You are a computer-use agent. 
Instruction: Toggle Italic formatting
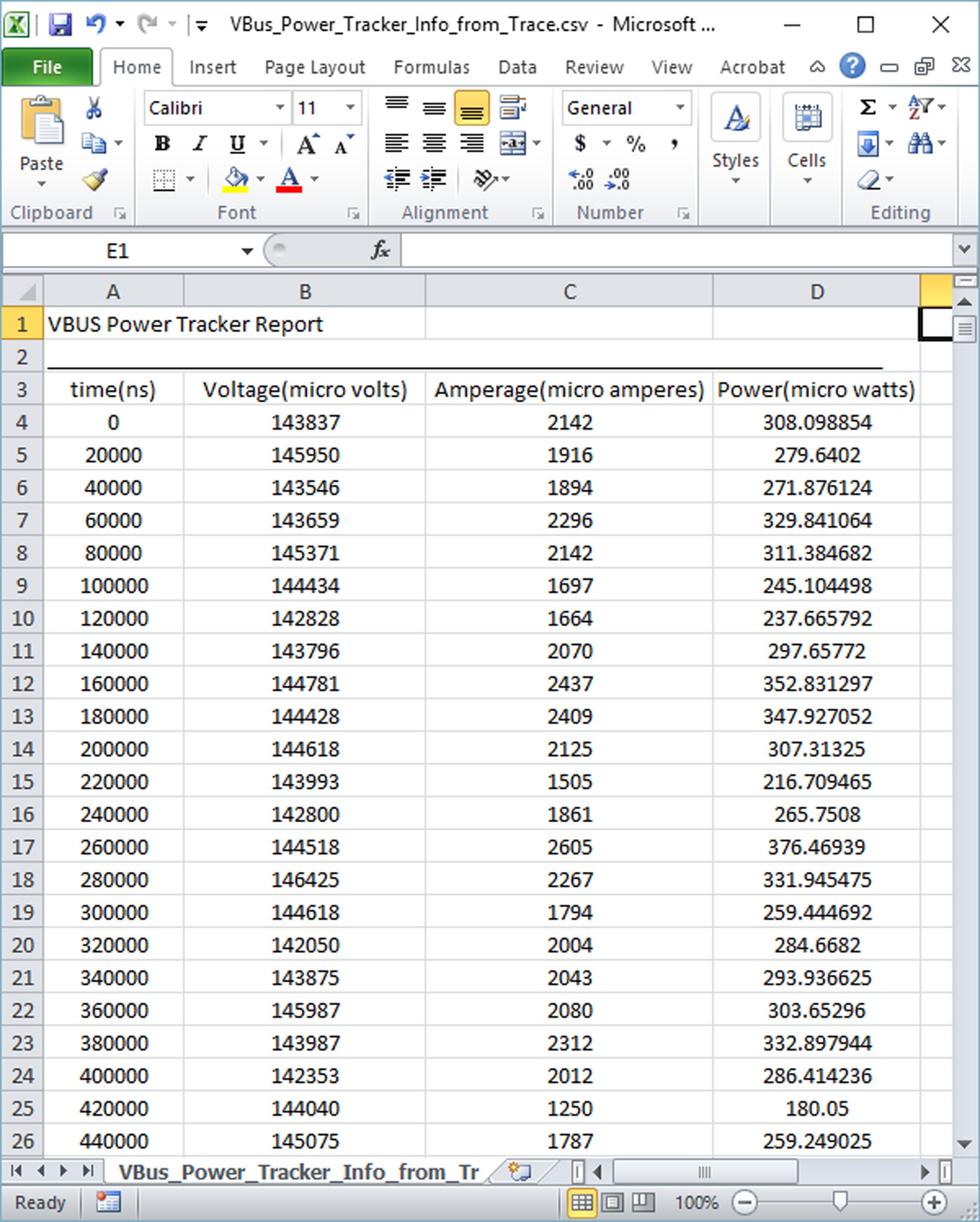[200, 143]
